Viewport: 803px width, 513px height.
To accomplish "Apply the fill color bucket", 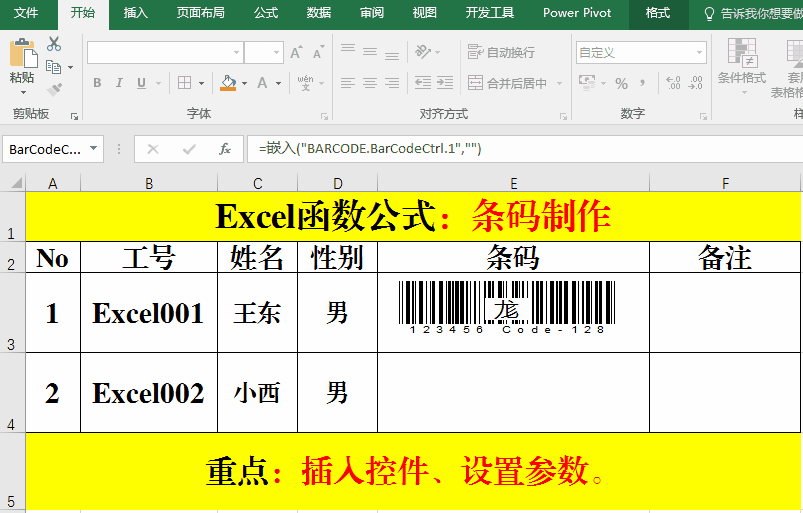I will point(228,83).
